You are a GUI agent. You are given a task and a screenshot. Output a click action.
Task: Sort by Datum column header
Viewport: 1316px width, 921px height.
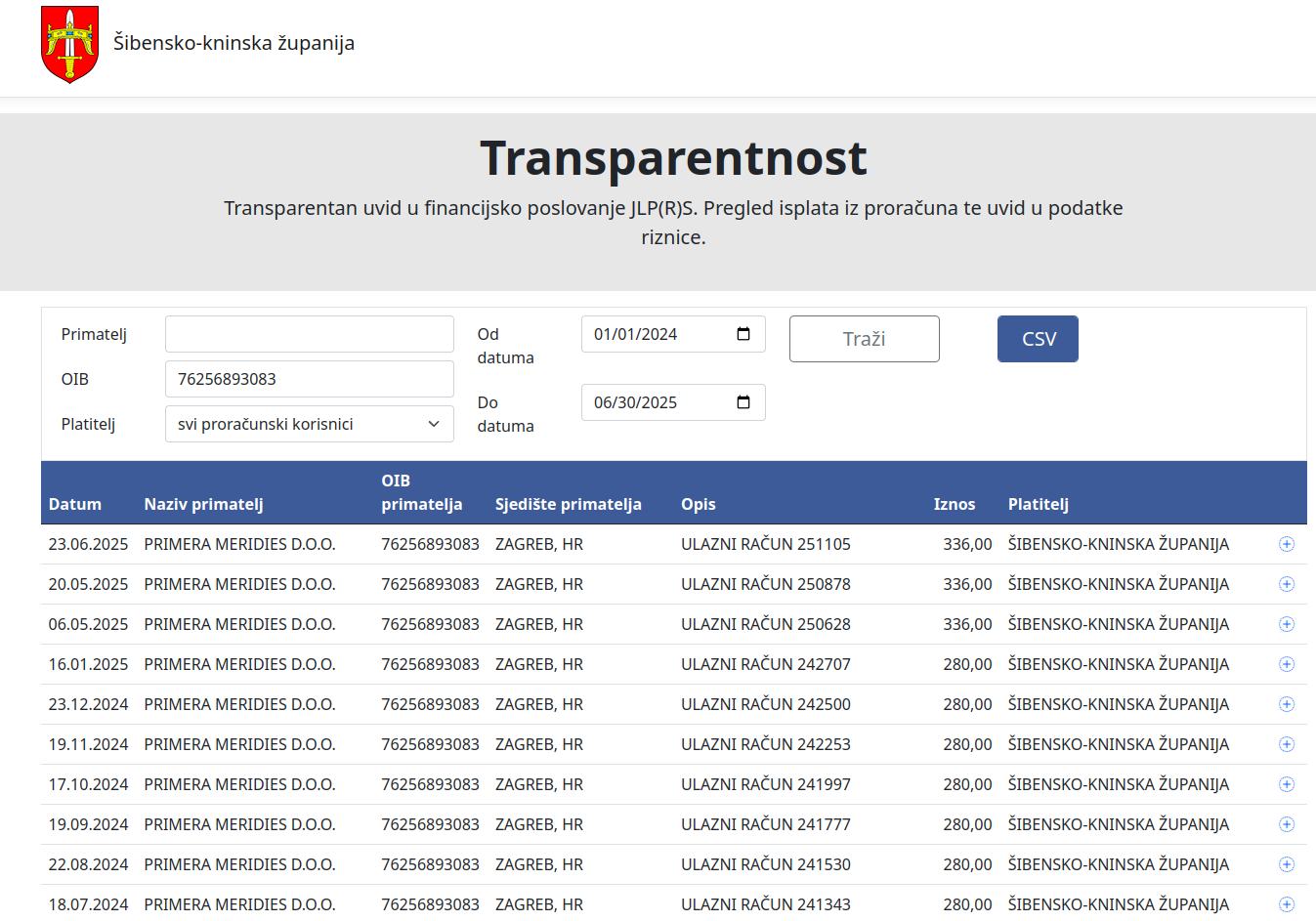[75, 504]
